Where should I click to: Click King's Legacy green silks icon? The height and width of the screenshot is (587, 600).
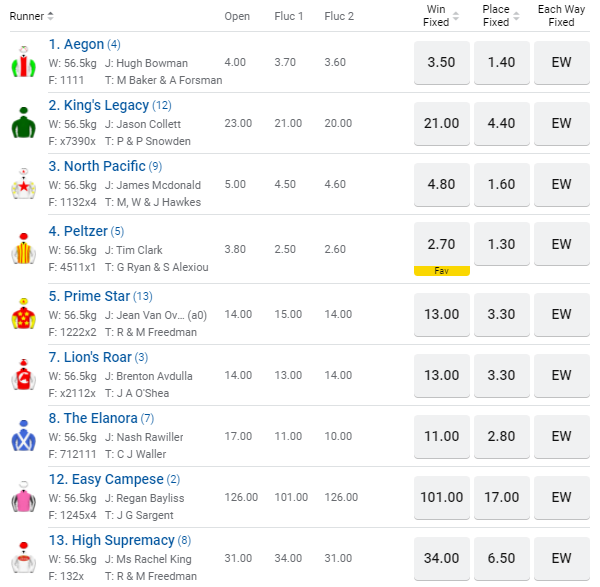22,123
